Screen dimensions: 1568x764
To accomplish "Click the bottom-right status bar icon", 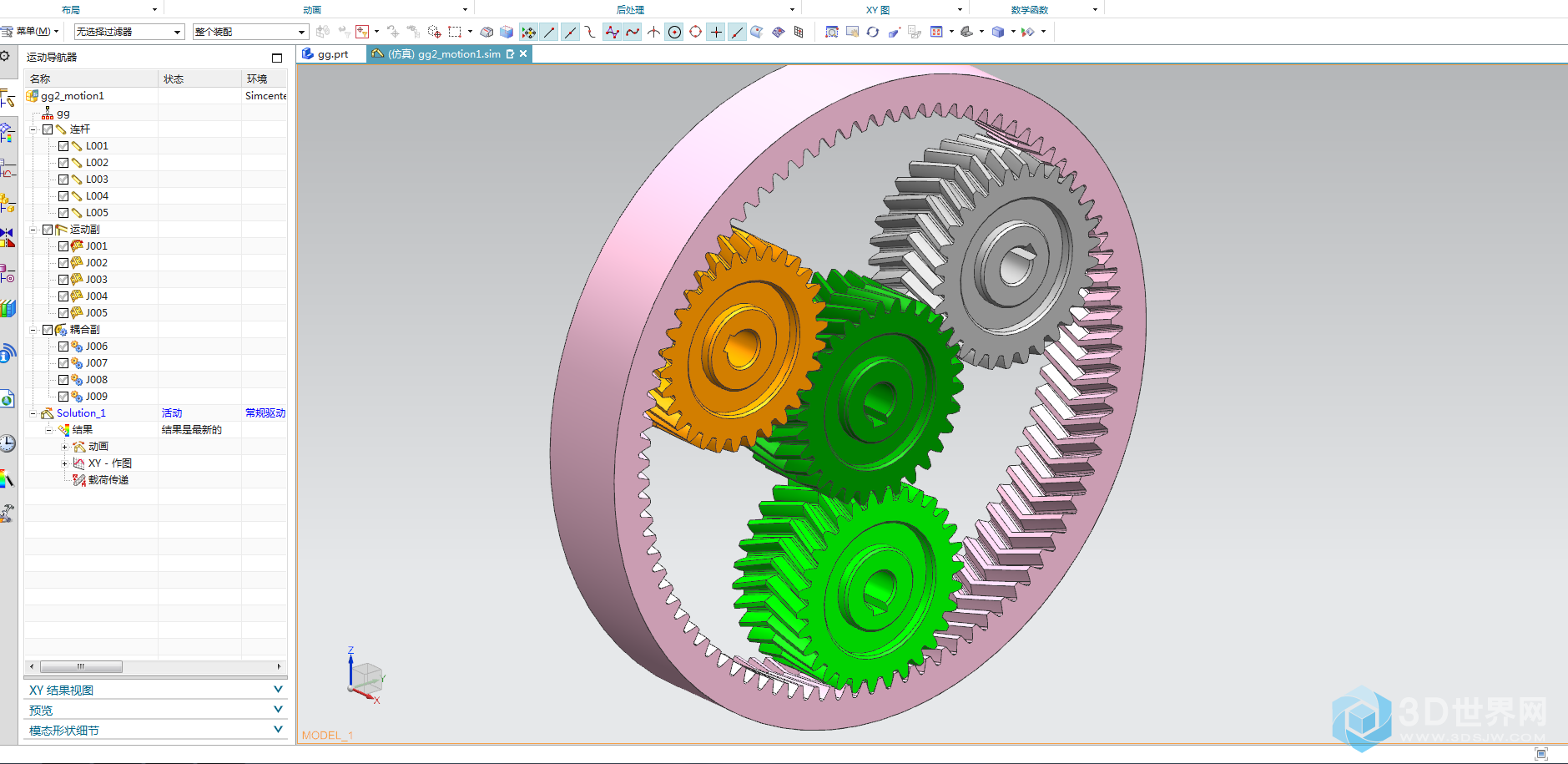I will [1541, 754].
